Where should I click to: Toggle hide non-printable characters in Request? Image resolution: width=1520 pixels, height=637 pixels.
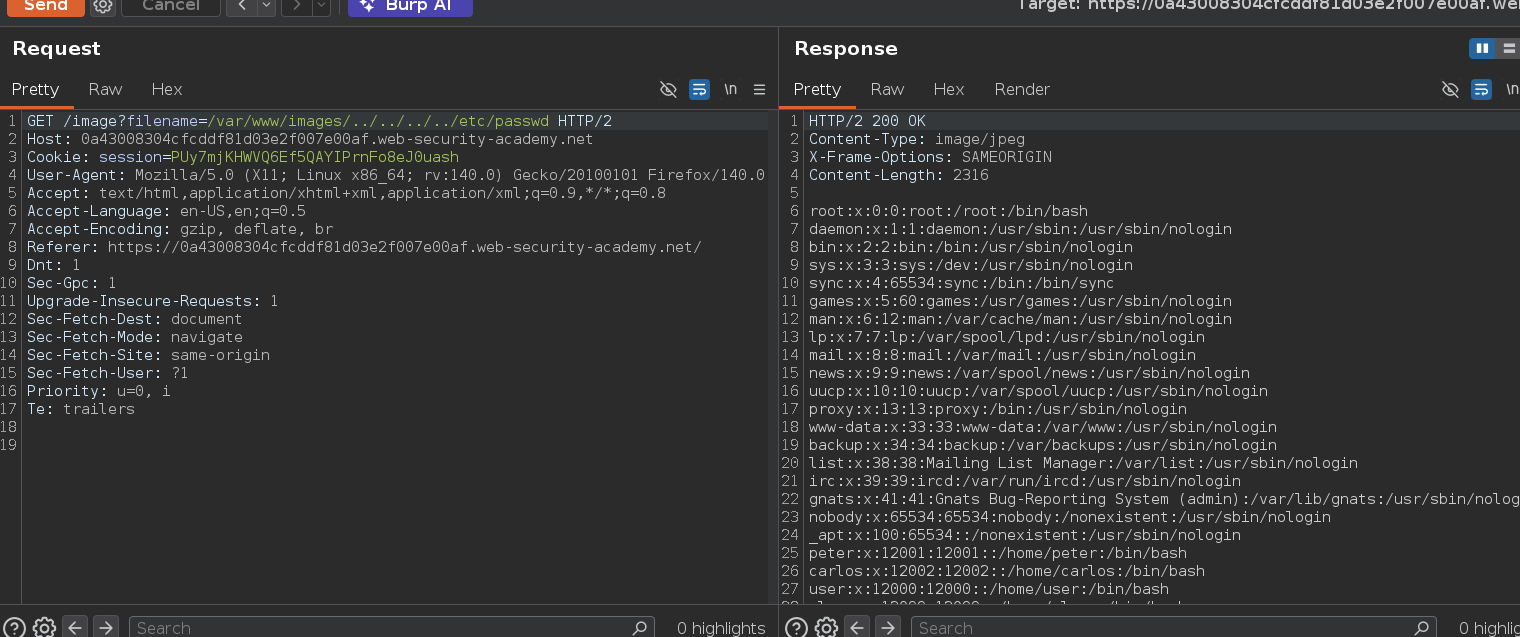click(669, 89)
